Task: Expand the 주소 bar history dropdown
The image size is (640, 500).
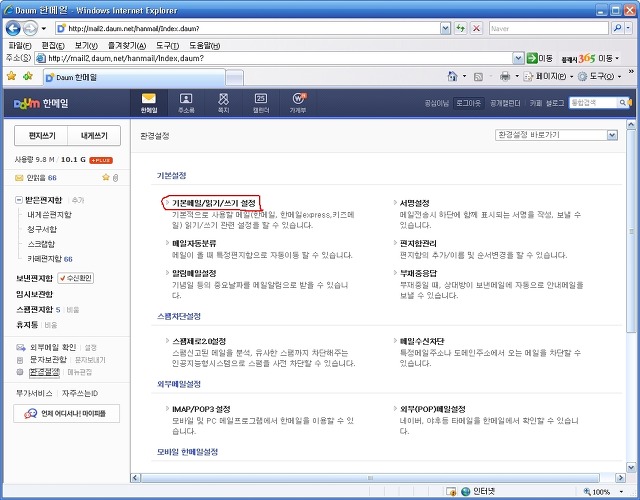Action: [518, 58]
